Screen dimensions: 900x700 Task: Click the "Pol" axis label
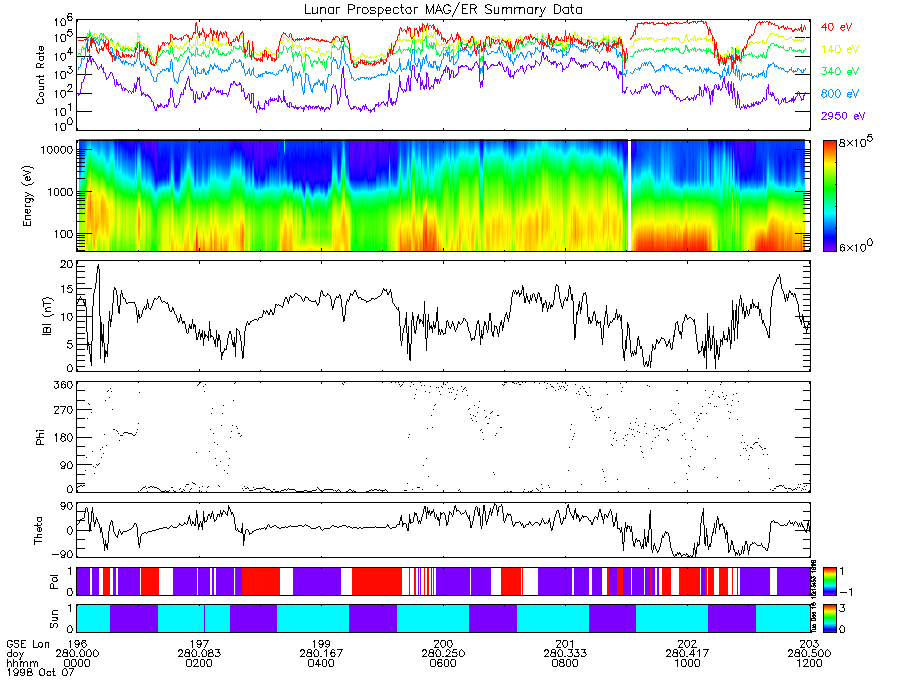pyautogui.click(x=54, y=582)
